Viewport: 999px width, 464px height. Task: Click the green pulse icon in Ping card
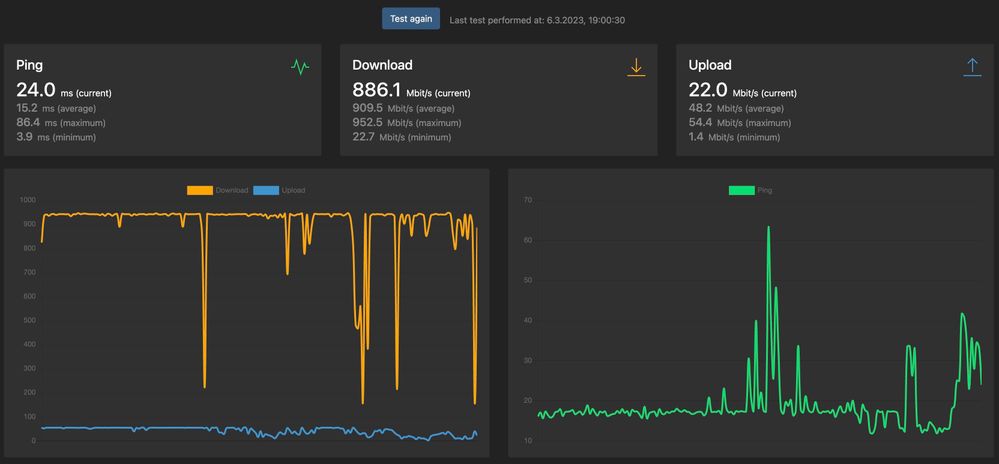pos(300,66)
